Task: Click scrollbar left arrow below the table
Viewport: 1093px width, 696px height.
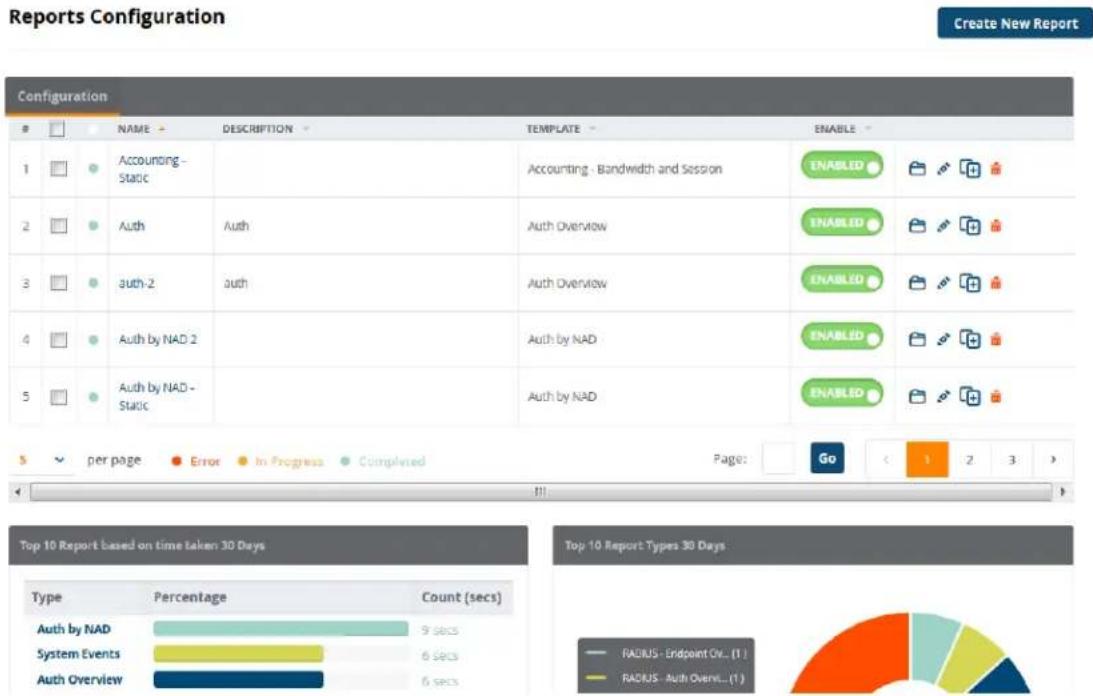Action: coord(17,492)
